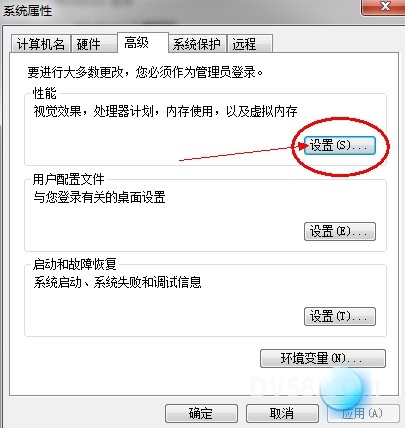The height and width of the screenshot is (428, 405).
Task: Click the 性能 group label
Action: click(x=45, y=93)
